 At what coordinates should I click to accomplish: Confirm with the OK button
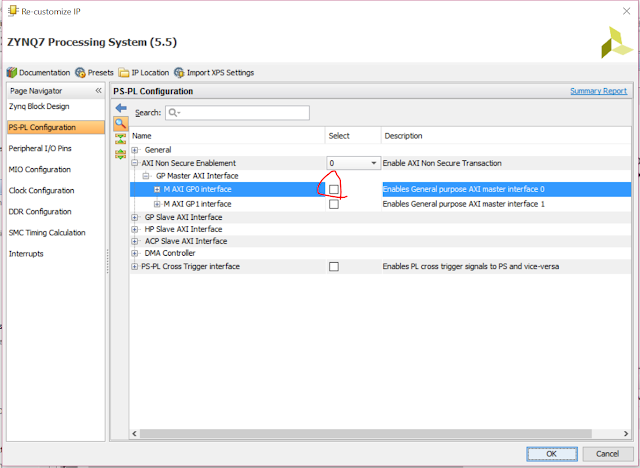tap(552, 454)
